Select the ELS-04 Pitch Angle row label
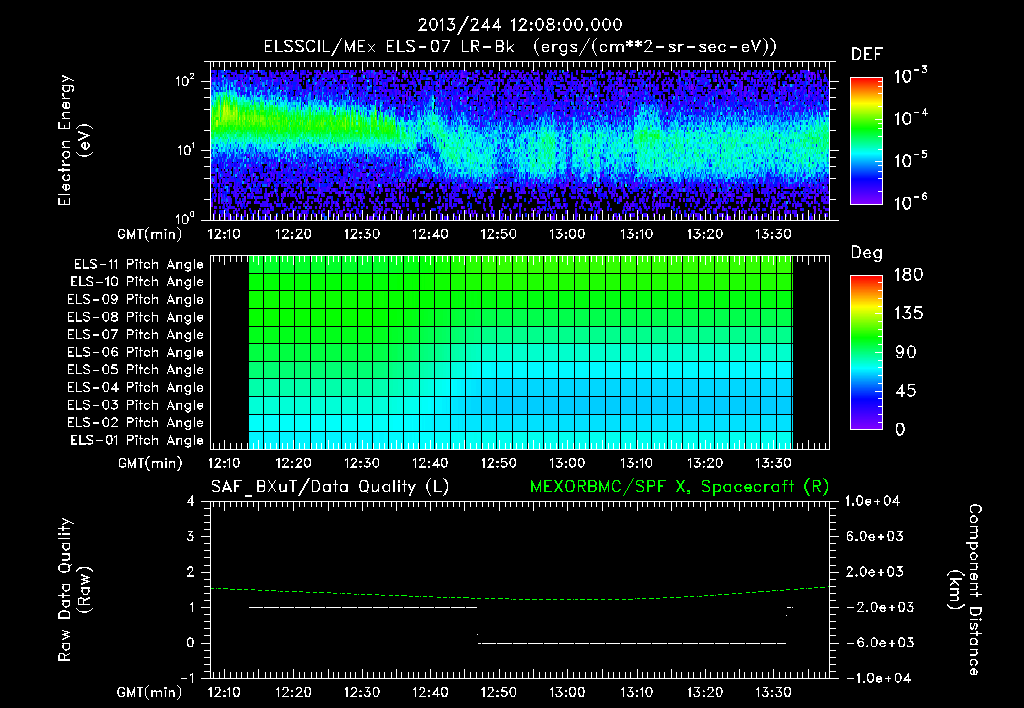1024x708 pixels. click(136, 387)
